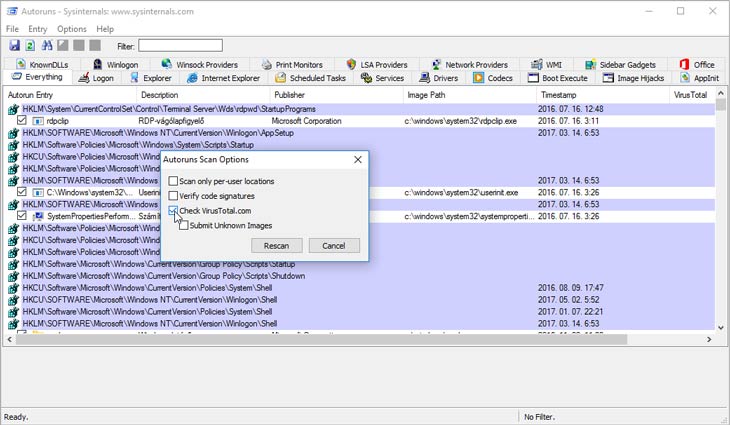Sort by the Image Path column header

click(x=470, y=95)
